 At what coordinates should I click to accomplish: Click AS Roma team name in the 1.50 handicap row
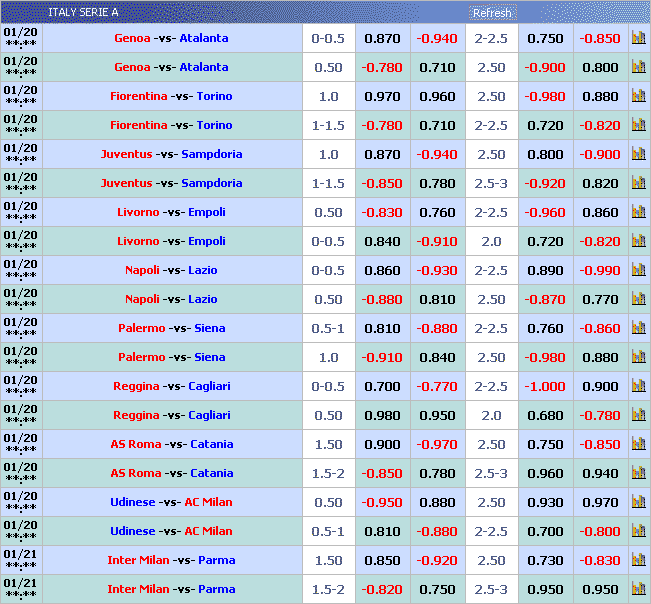coord(129,445)
